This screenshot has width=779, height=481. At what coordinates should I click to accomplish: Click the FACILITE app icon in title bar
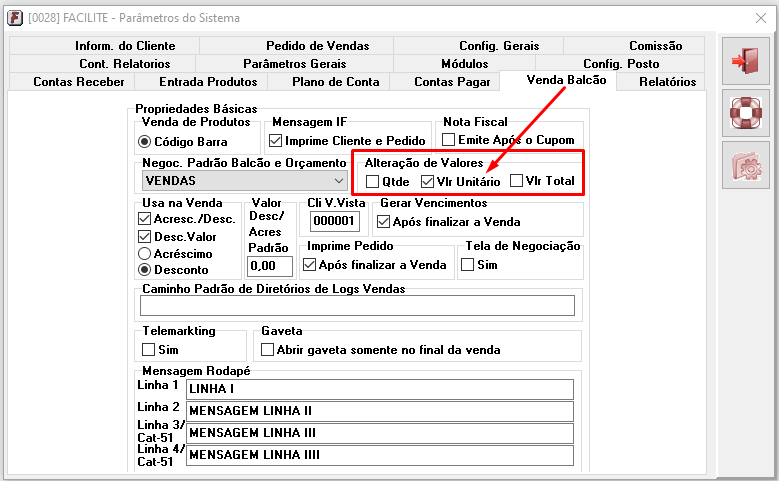point(15,18)
